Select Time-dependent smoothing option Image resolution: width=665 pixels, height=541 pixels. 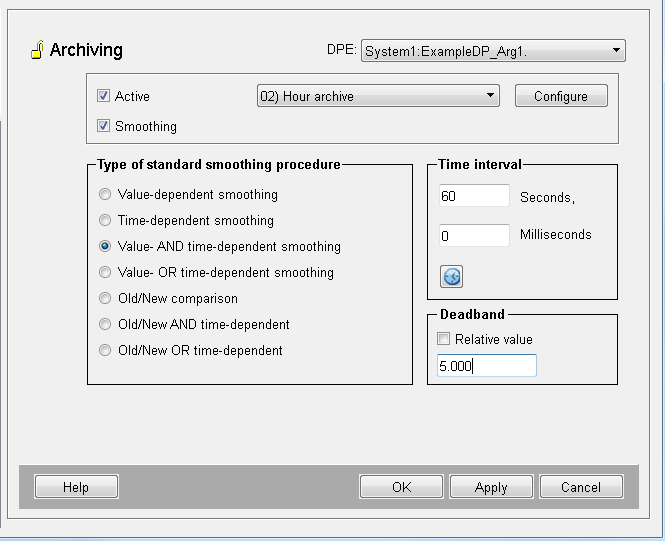[105, 220]
